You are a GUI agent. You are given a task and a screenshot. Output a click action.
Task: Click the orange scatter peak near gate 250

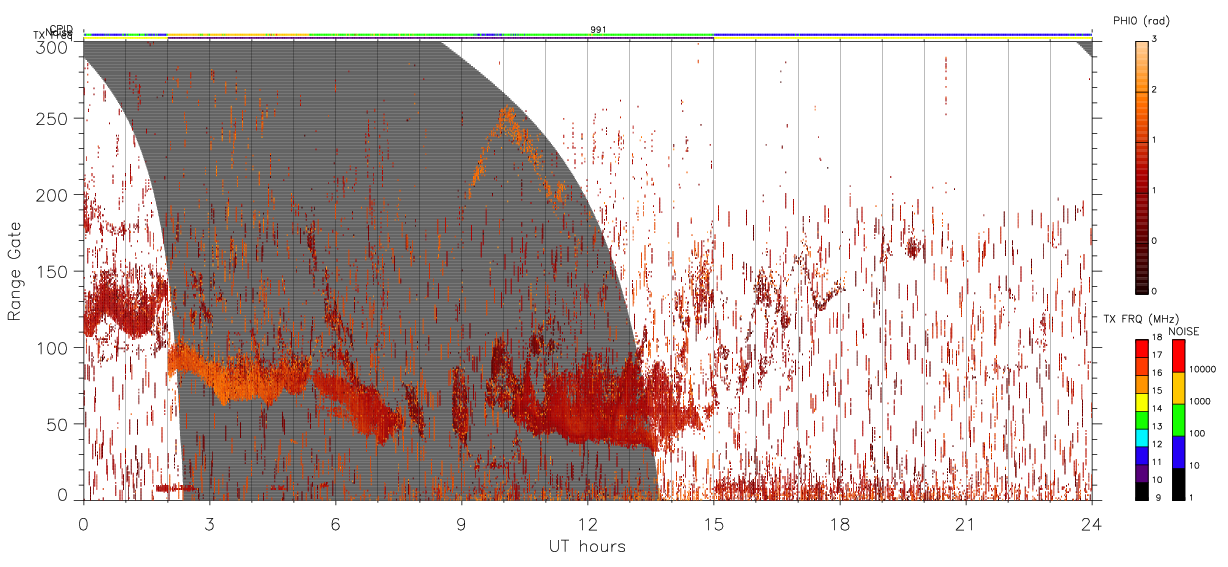pyautogui.click(x=506, y=117)
